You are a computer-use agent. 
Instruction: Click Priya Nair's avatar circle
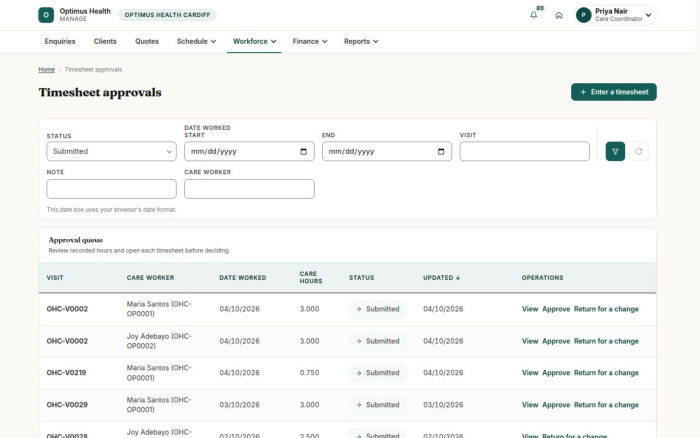pyautogui.click(x=583, y=15)
